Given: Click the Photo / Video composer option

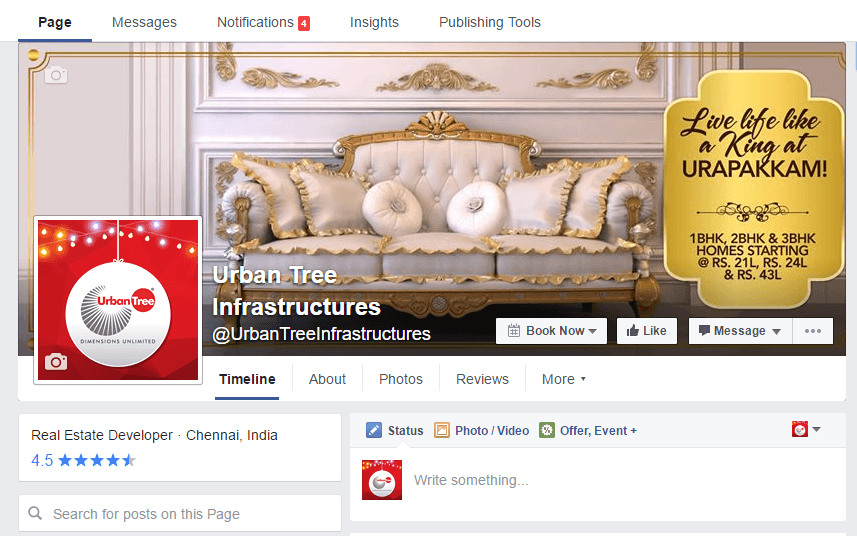Looking at the screenshot, I should [x=482, y=430].
